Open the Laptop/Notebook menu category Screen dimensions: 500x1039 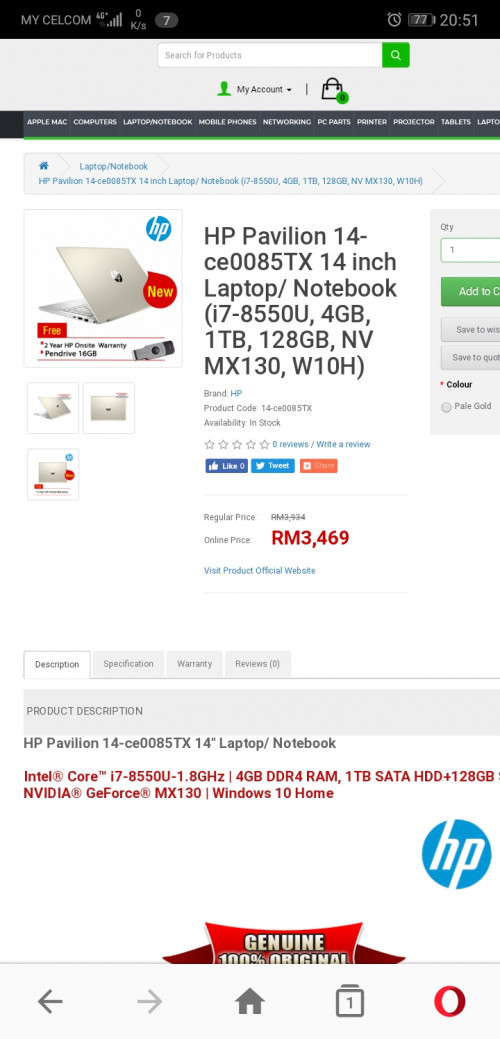point(158,122)
